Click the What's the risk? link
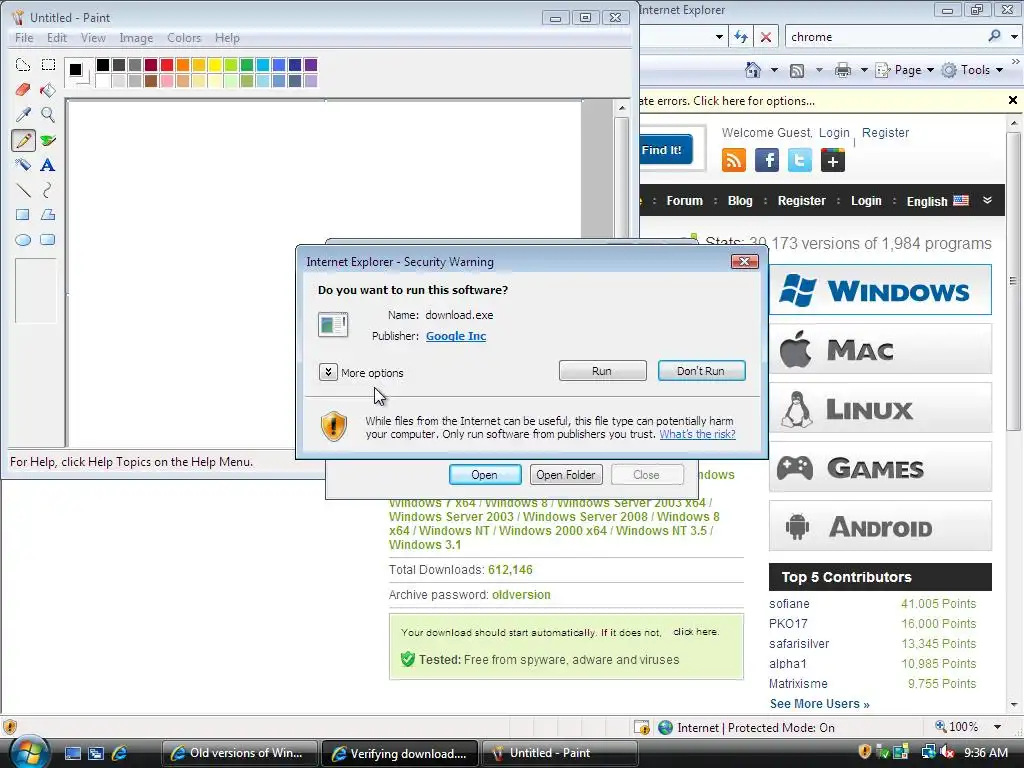The width and height of the screenshot is (1024, 768). click(697, 434)
